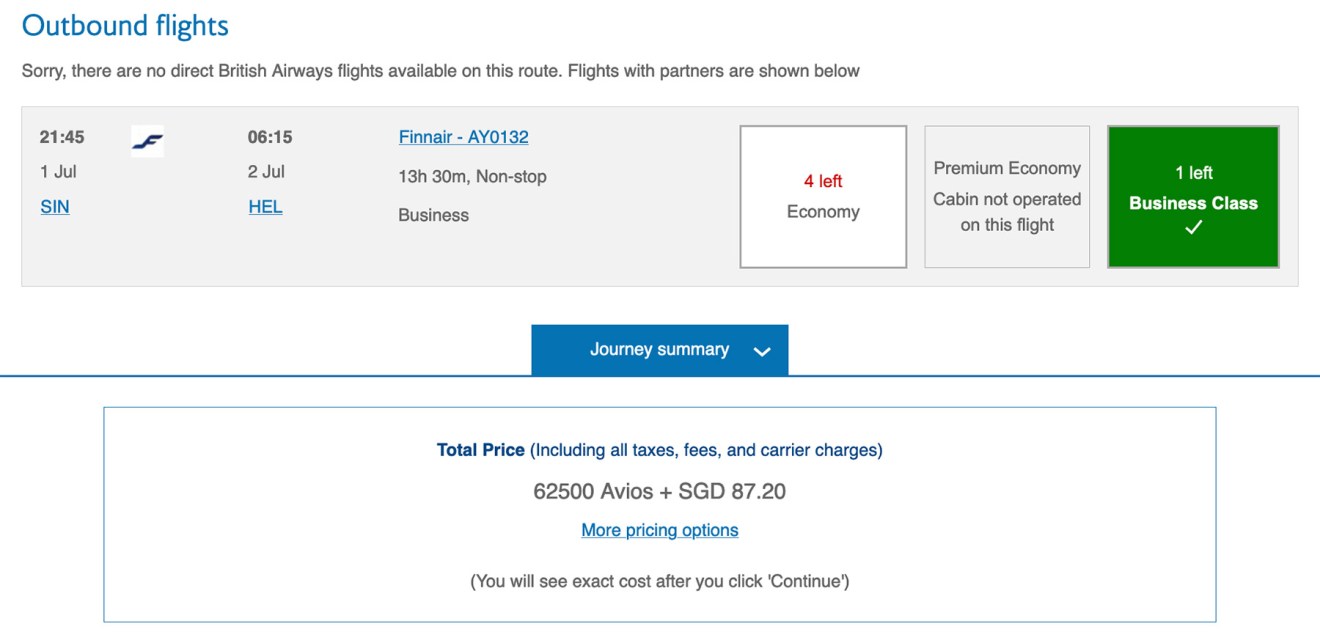Open the Journey summary panel
This screenshot has height=632, width=1320.
(x=660, y=349)
